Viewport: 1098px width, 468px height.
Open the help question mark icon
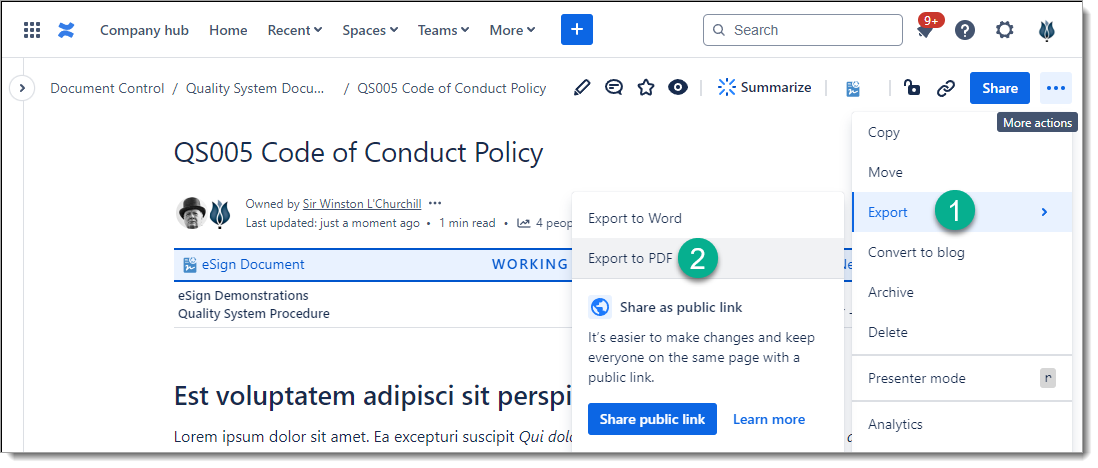[x=965, y=30]
